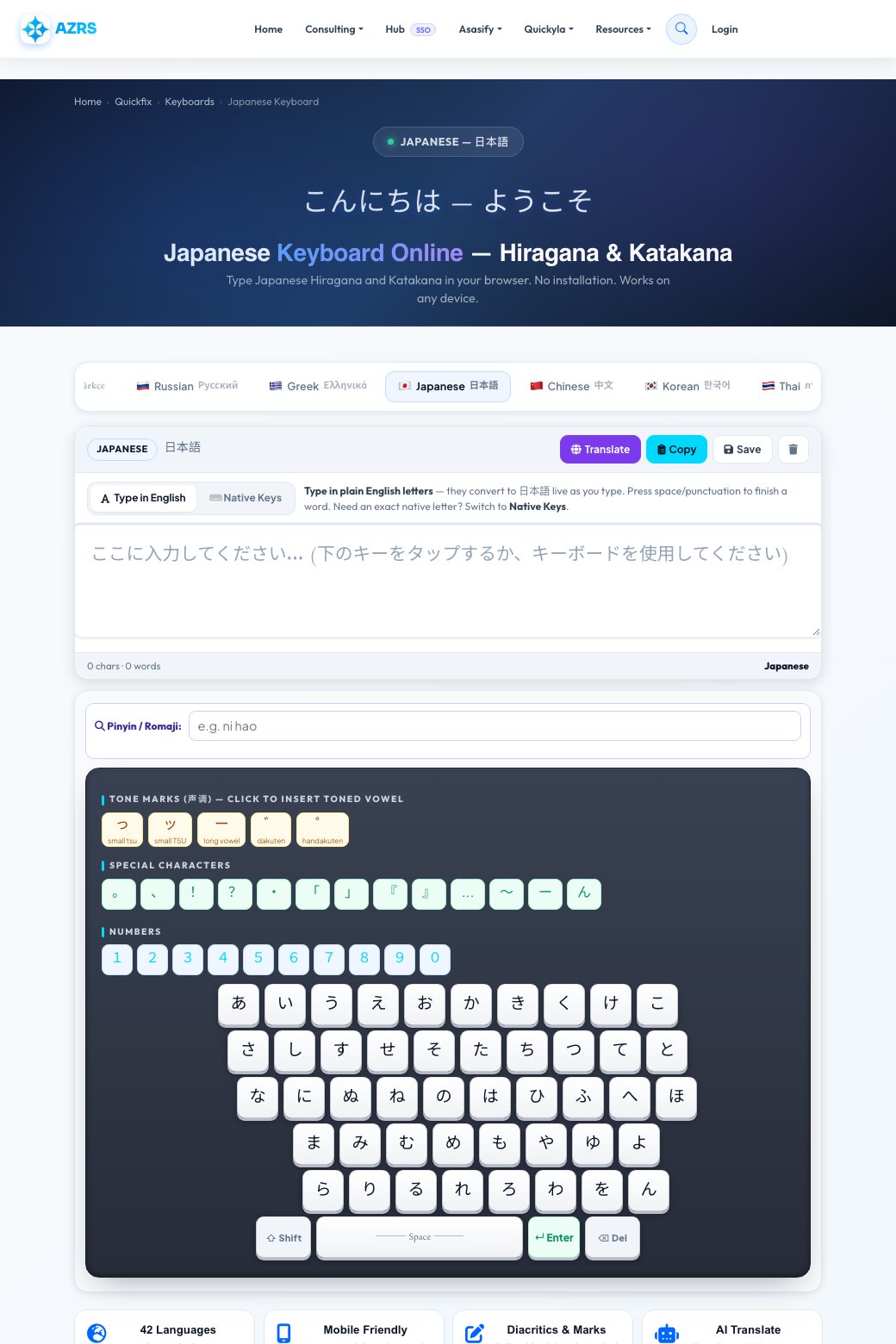Insert the small tsu tone key

(x=122, y=830)
